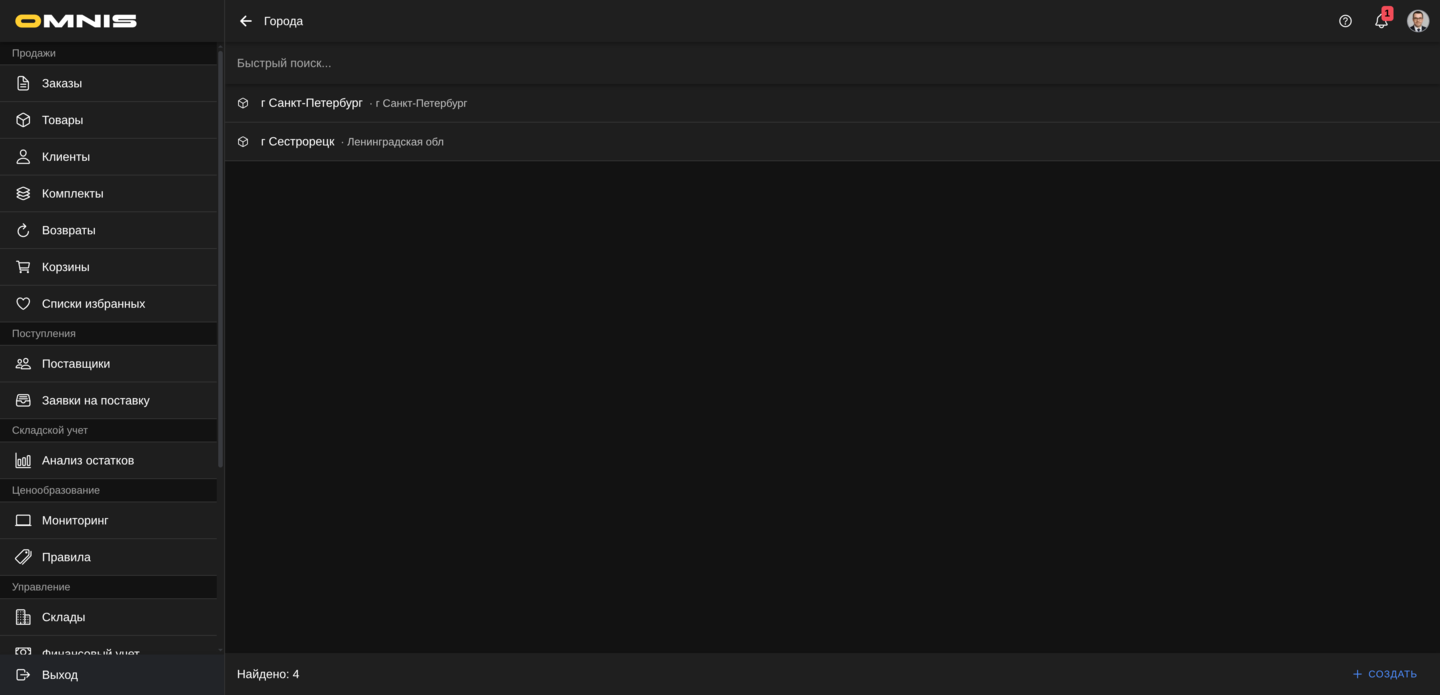Click the back arrow next to Города

[246, 21]
